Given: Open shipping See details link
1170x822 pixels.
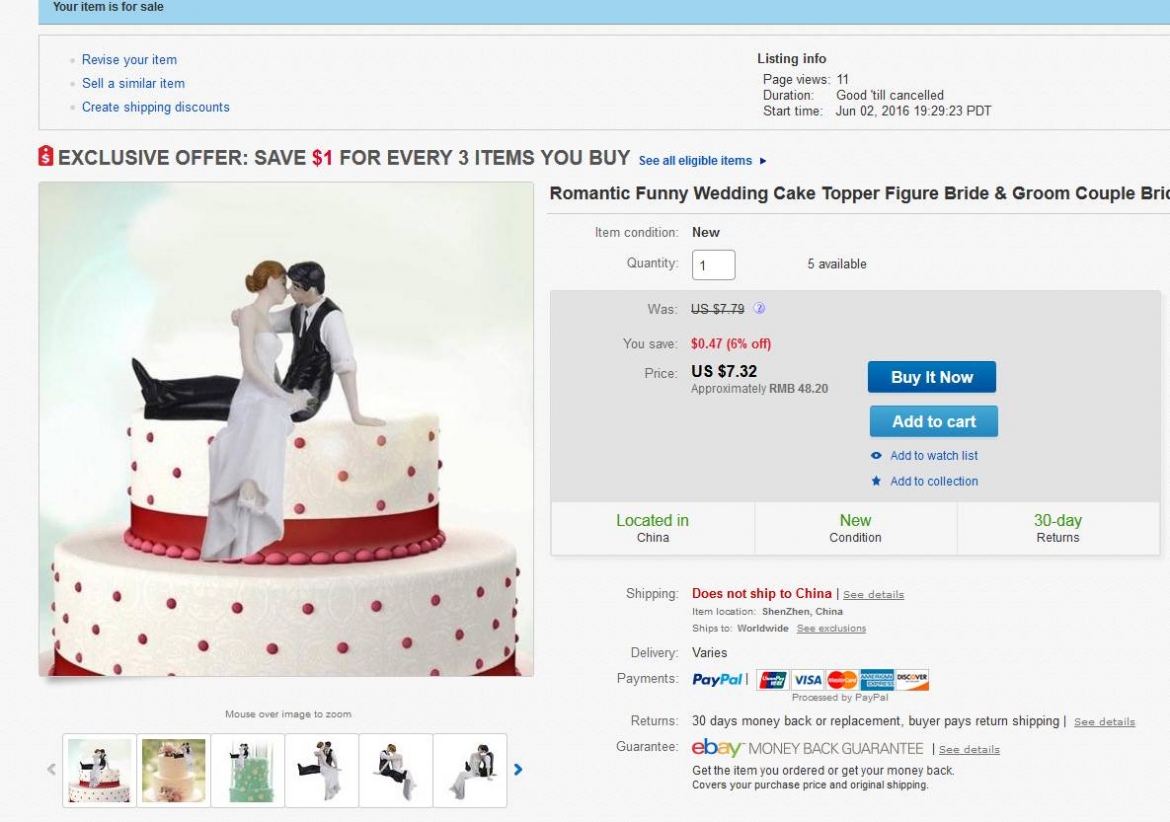Looking at the screenshot, I should click(873, 595).
